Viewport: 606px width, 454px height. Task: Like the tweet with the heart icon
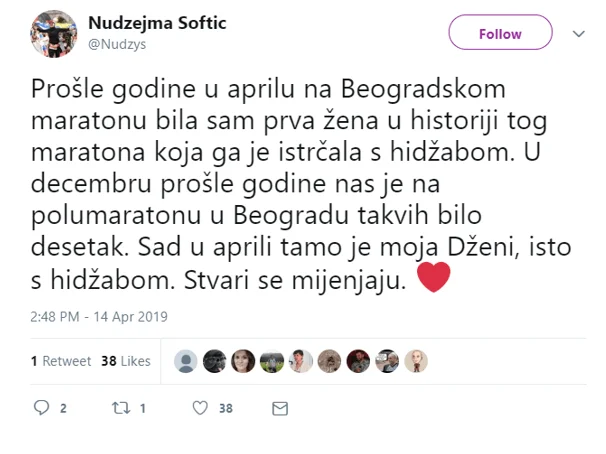[200, 408]
